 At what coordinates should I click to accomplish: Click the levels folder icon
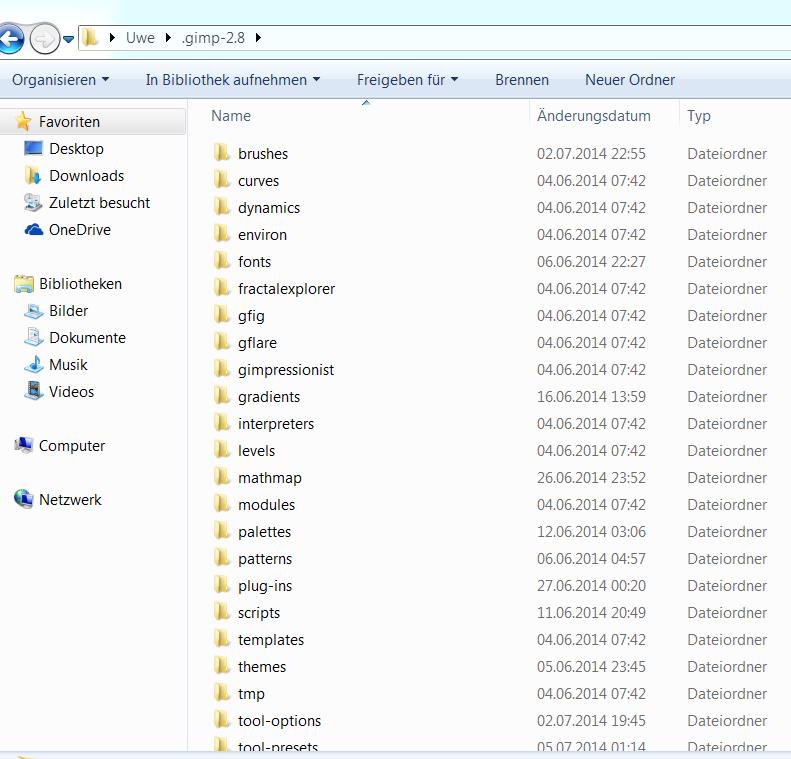pos(221,450)
